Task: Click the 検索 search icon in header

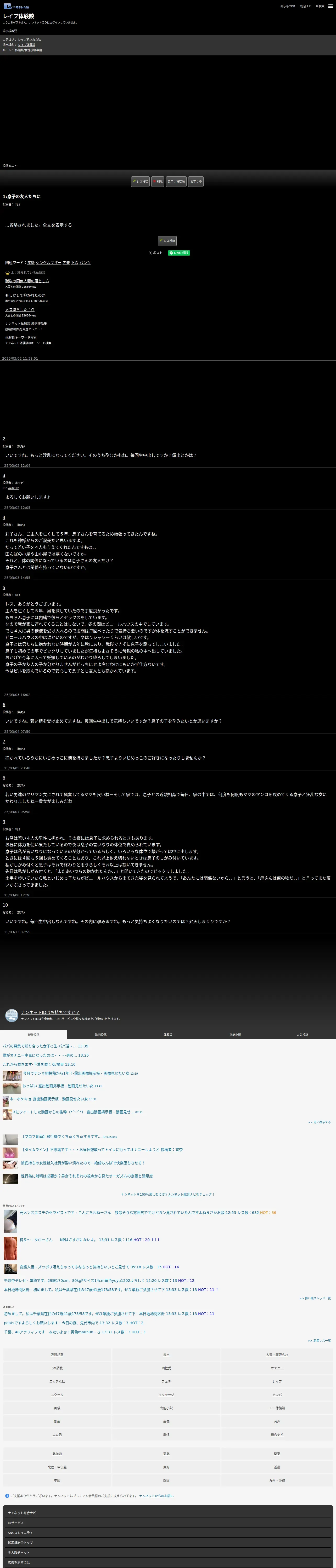Action: 320,6
